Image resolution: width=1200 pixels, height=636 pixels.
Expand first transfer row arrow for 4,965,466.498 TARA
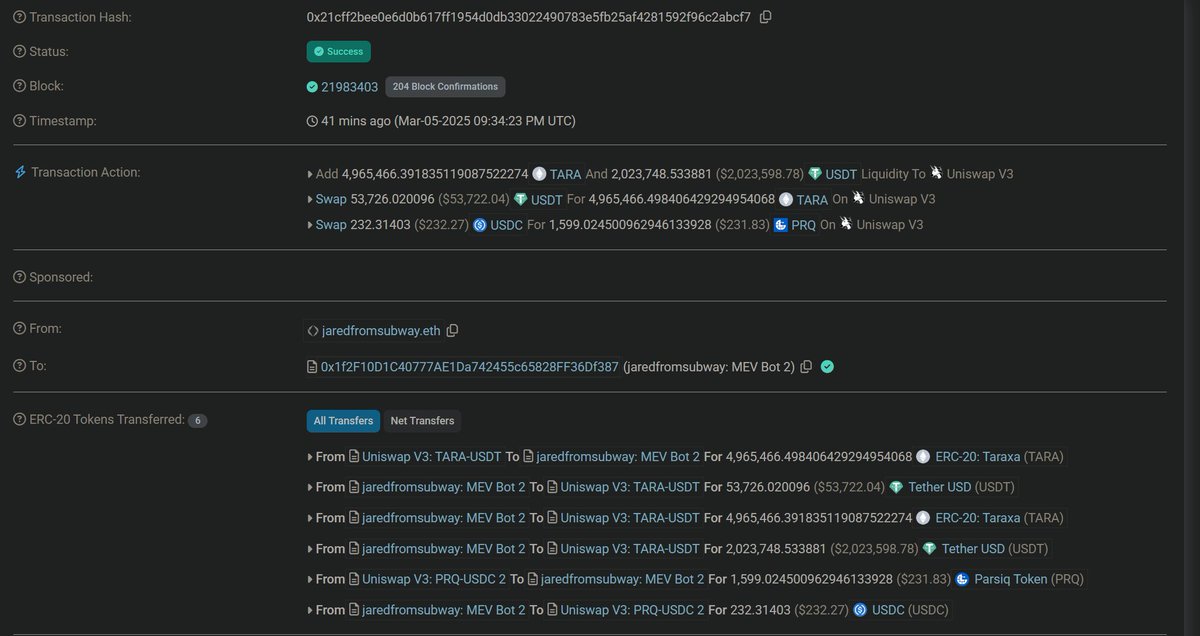(x=310, y=457)
